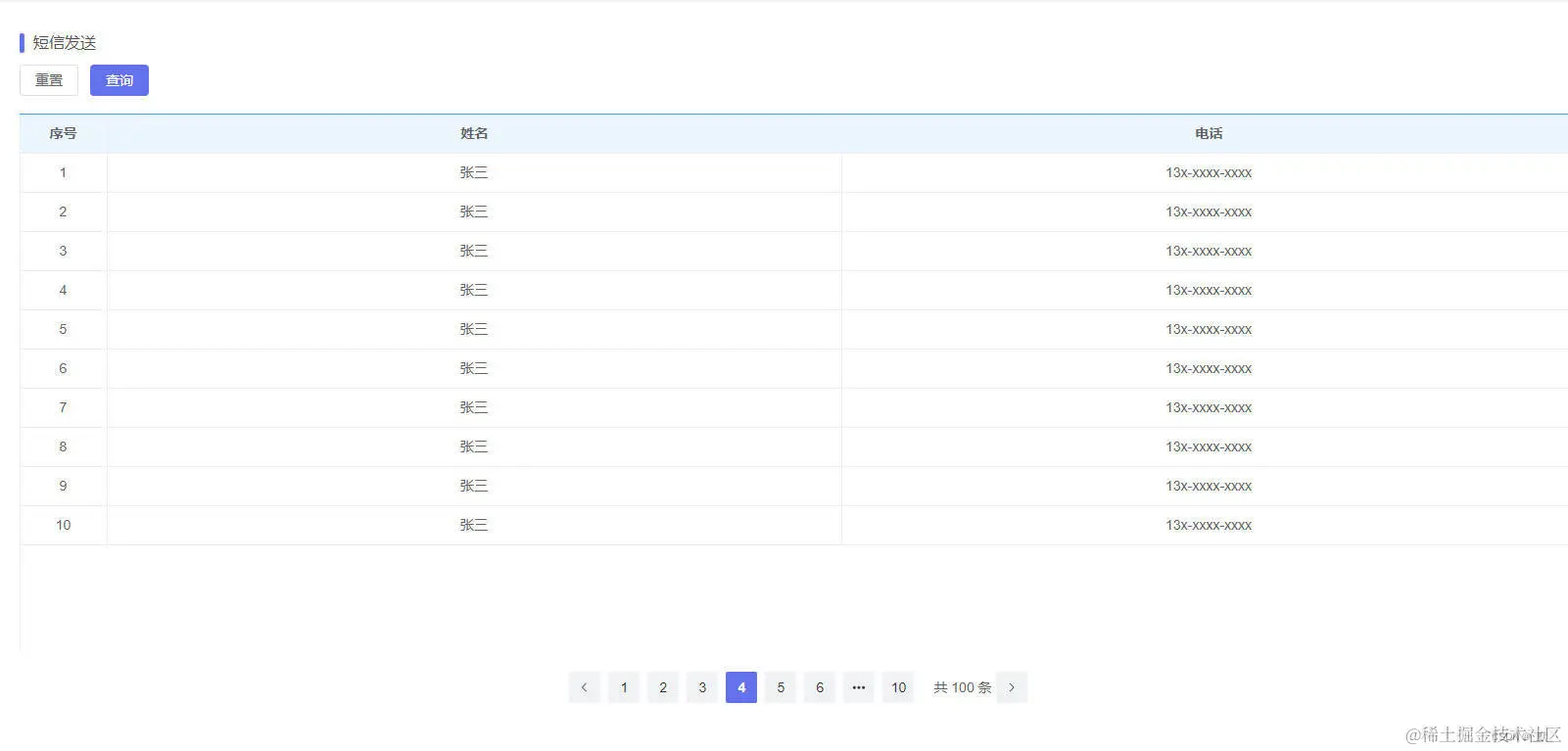Select the 张三 name in row 3
This screenshot has width=1568, height=751.
click(x=474, y=251)
